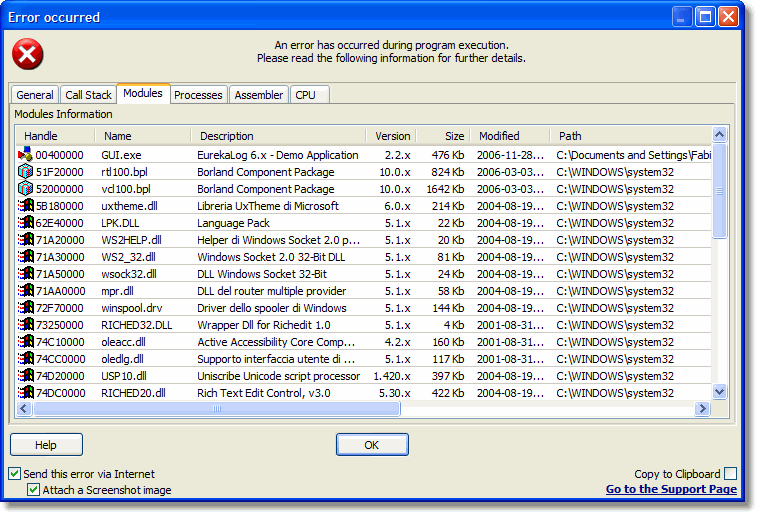Click the oleacc.dll module icon
The height and width of the screenshot is (514, 757).
[x=26, y=342]
